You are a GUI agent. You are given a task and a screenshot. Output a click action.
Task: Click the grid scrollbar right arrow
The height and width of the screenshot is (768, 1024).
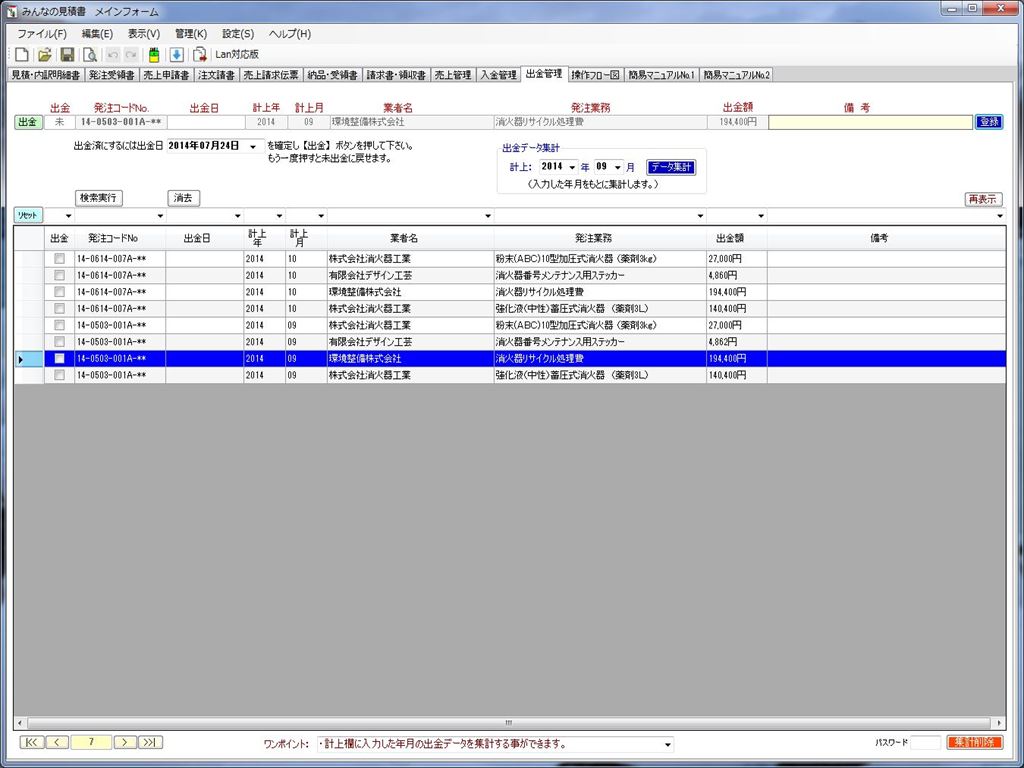tap(999, 723)
